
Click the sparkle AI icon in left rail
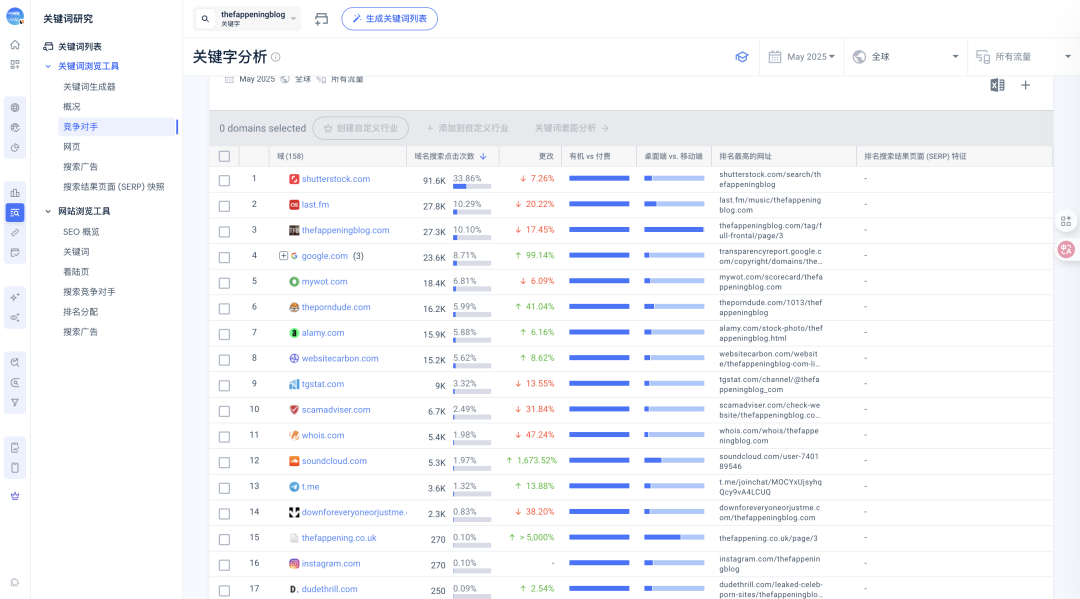coord(14,297)
